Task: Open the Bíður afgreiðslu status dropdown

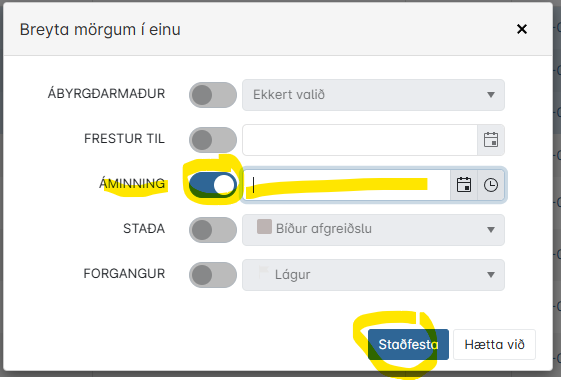Action: [x=374, y=230]
